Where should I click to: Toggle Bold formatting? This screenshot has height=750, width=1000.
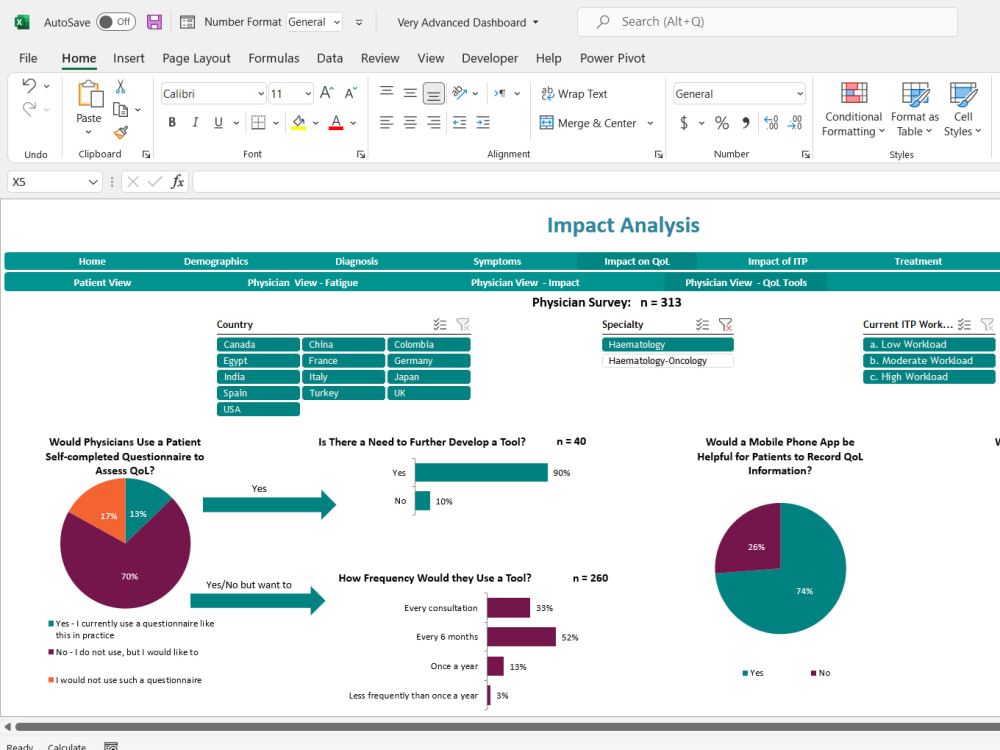coord(172,122)
